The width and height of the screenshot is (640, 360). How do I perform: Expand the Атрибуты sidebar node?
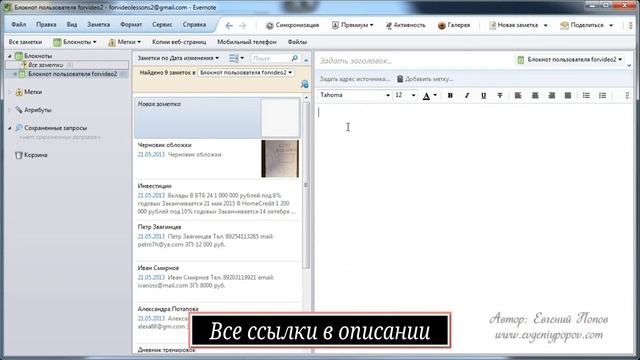point(10,110)
